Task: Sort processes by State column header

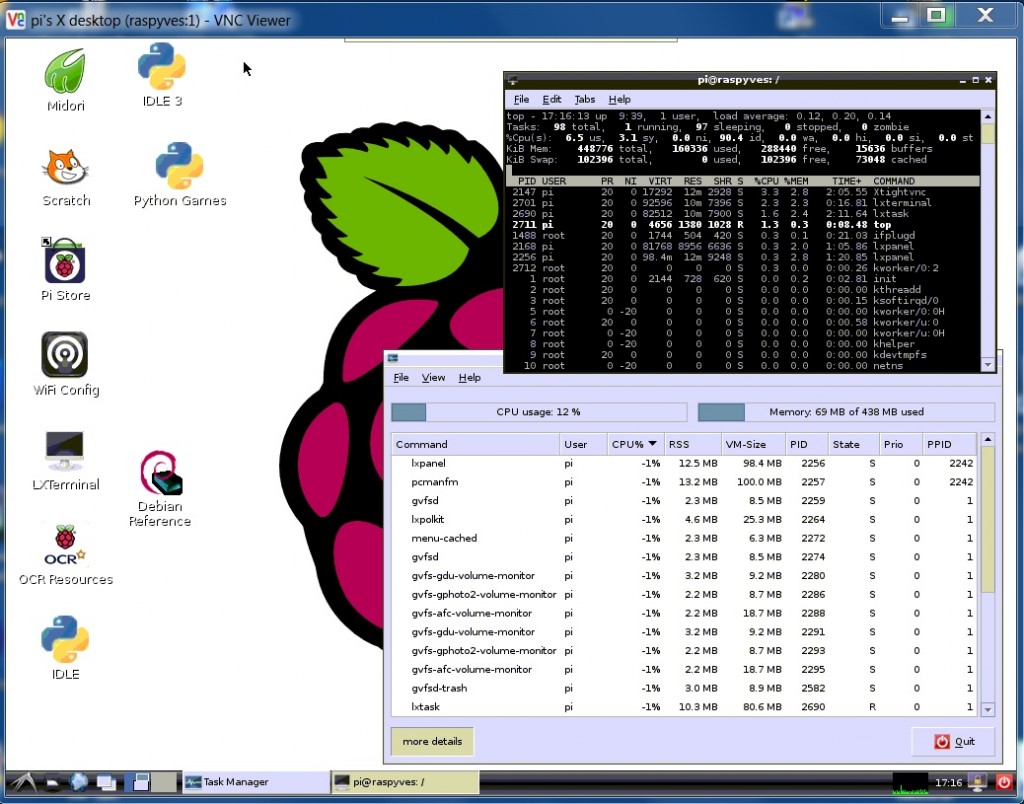Action: click(x=852, y=444)
